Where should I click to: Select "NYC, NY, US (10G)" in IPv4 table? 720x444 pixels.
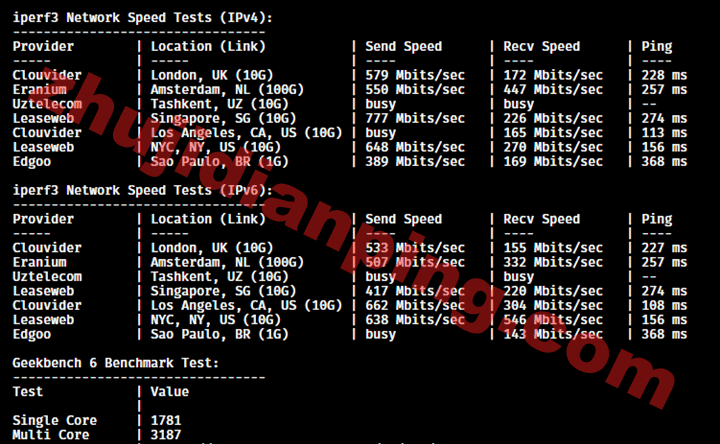point(216,147)
